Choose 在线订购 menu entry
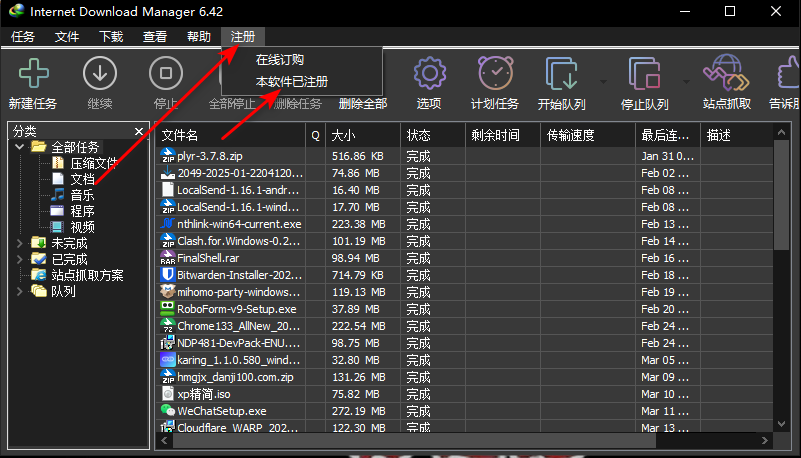Image resolution: width=801 pixels, height=458 pixels. [301, 60]
